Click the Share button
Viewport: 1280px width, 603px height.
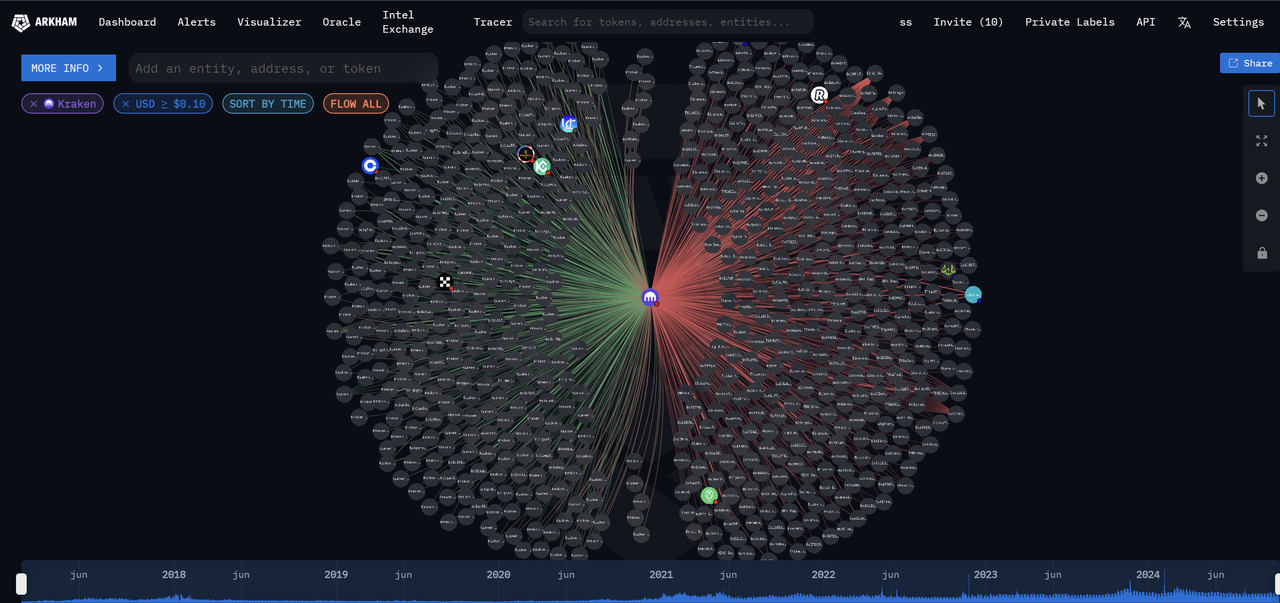1250,63
